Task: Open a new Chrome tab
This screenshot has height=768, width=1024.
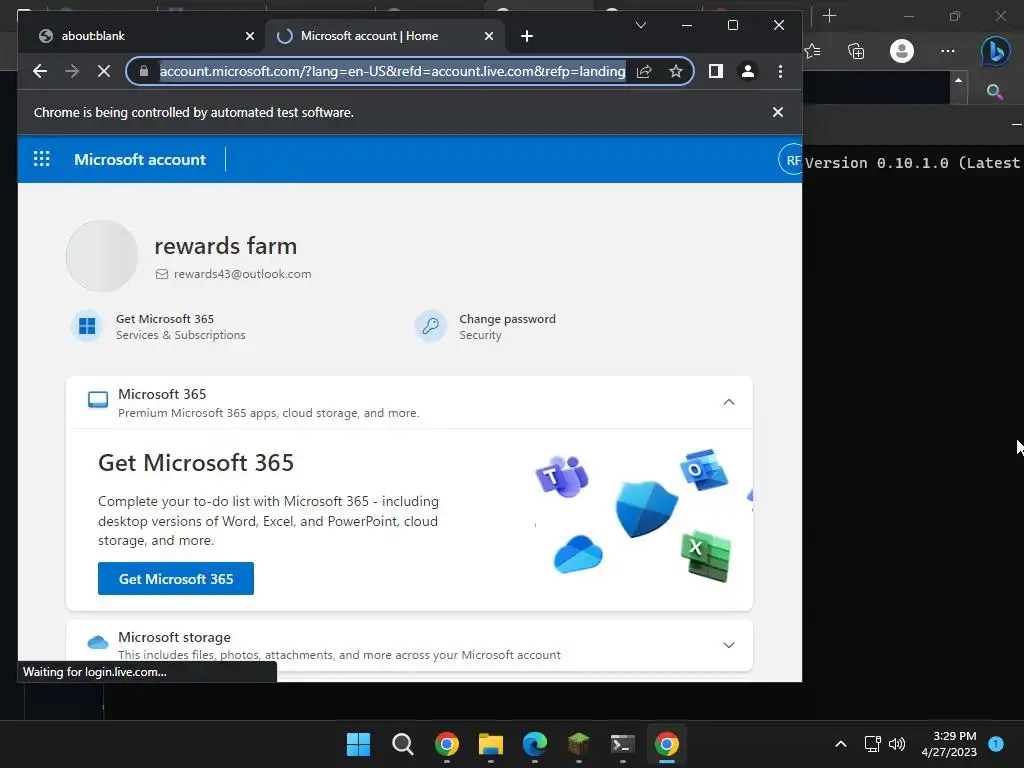Action: pos(527,36)
